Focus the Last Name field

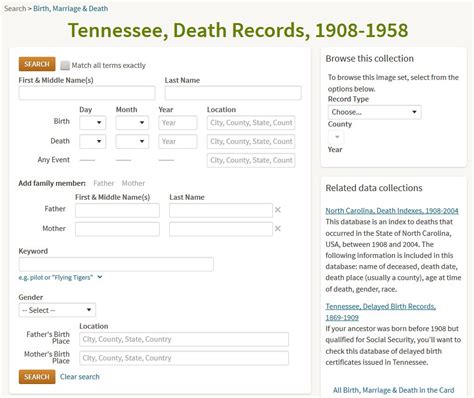point(233,93)
